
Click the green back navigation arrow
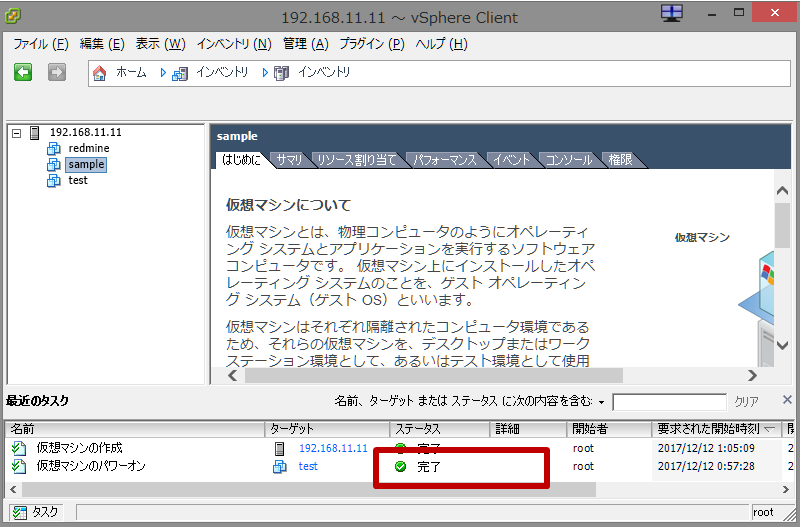[x=23, y=72]
